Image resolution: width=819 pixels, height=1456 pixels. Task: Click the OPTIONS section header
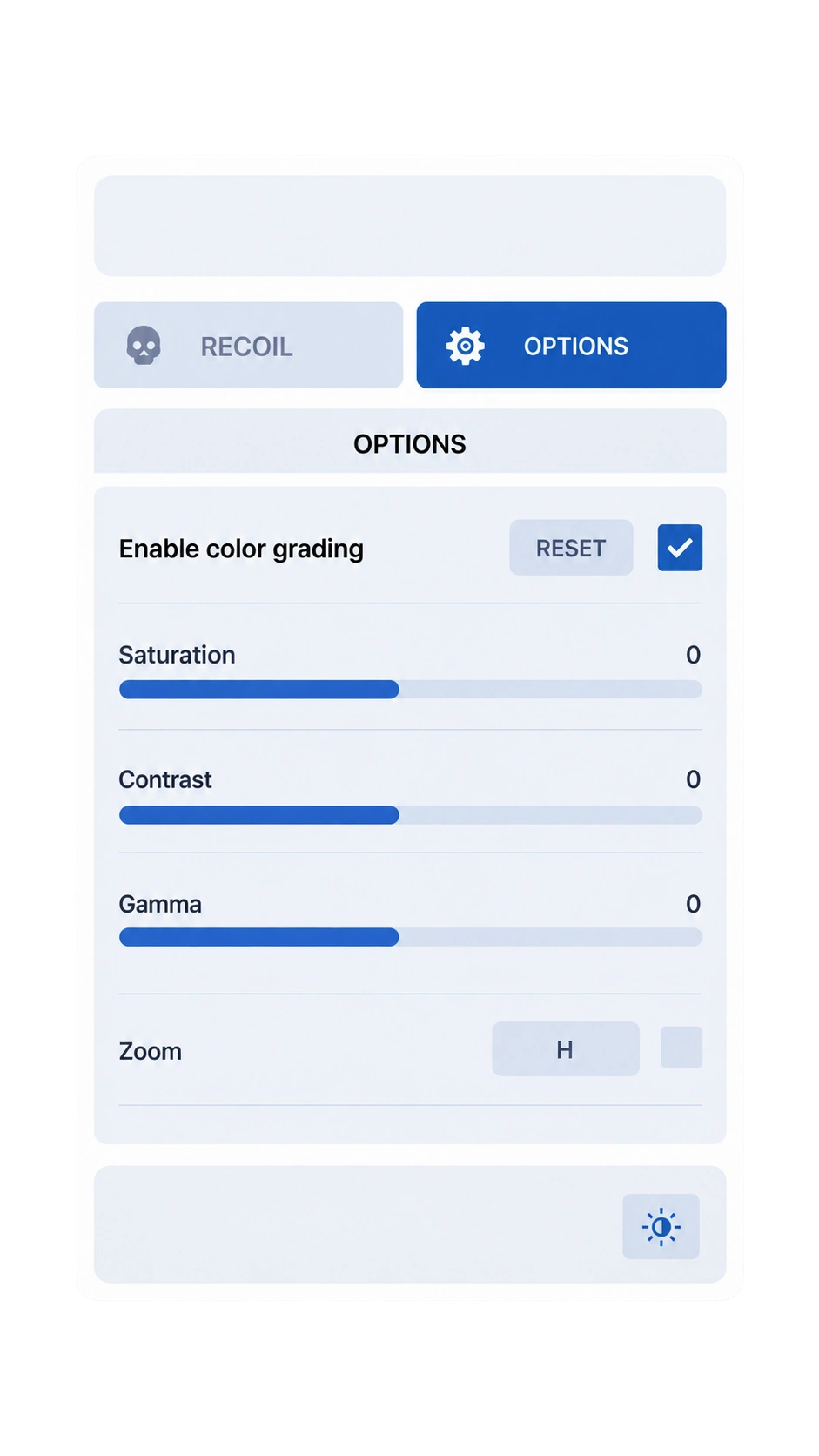click(410, 443)
